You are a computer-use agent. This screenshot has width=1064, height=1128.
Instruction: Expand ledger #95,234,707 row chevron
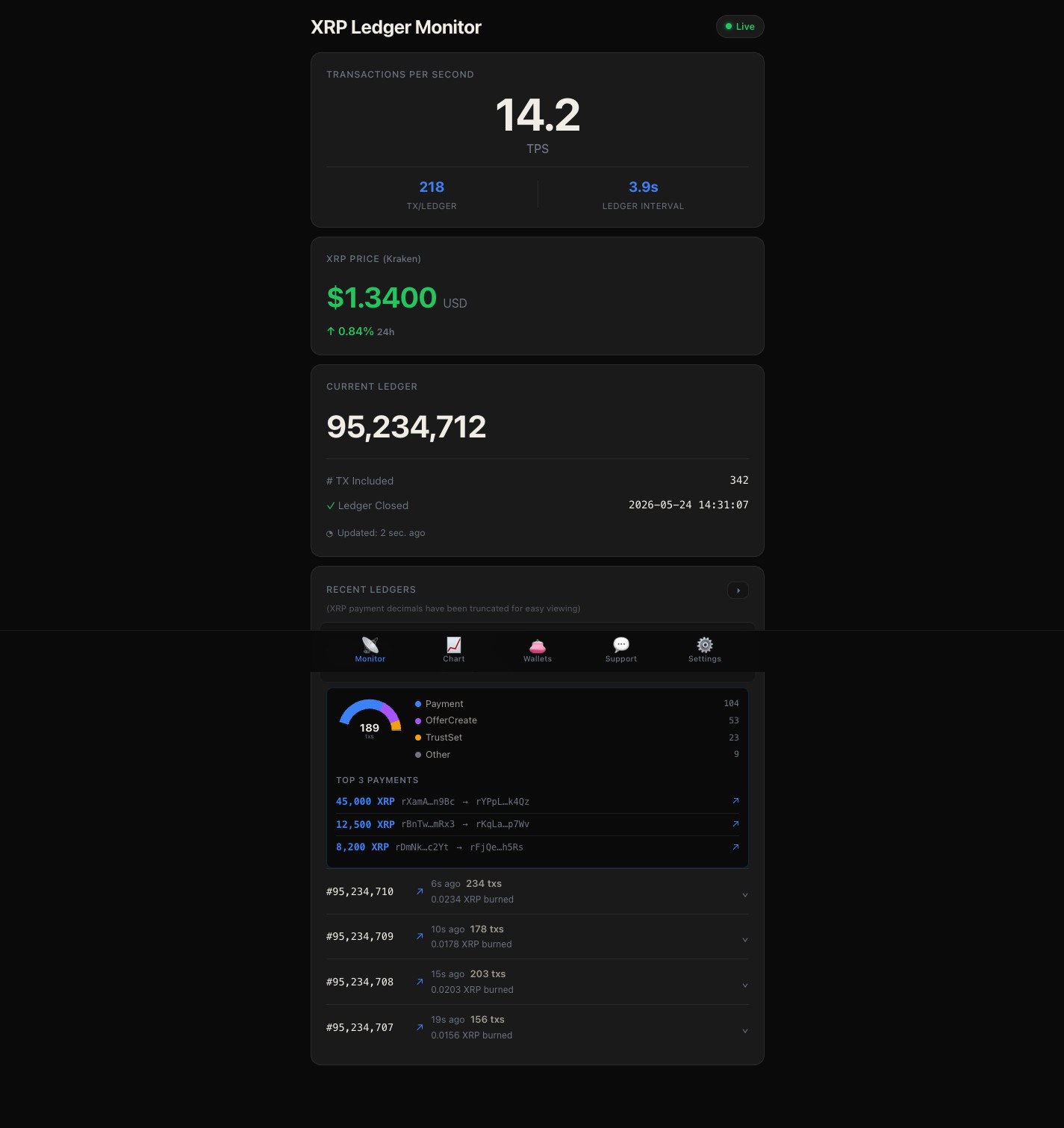[x=744, y=1031]
